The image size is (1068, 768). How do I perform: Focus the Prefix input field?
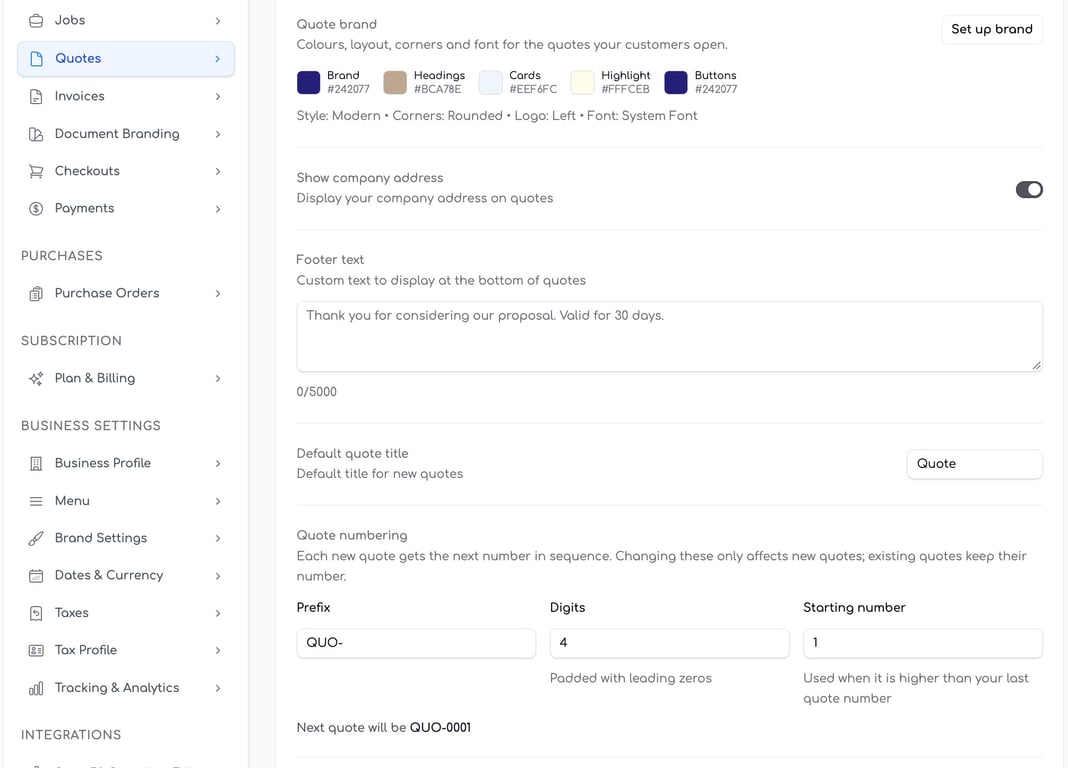tap(416, 643)
